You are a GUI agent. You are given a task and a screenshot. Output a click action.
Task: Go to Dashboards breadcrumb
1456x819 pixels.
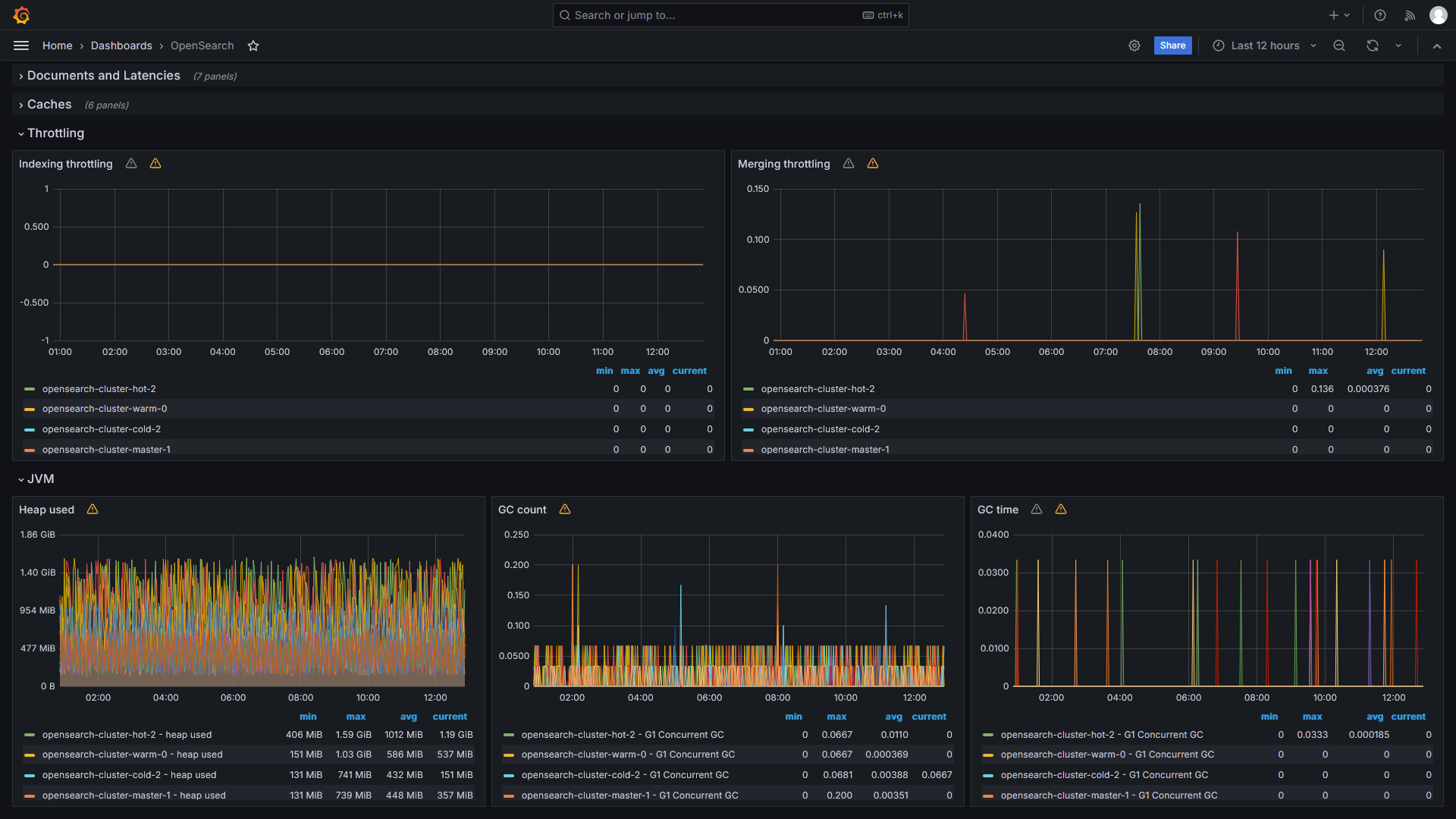coord(121,45)
